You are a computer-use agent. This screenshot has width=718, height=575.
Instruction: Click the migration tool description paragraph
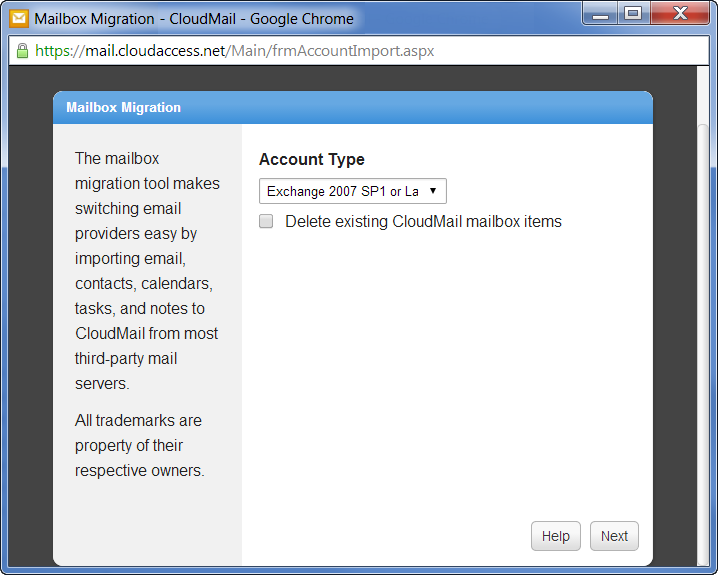(x=147, y=271)
